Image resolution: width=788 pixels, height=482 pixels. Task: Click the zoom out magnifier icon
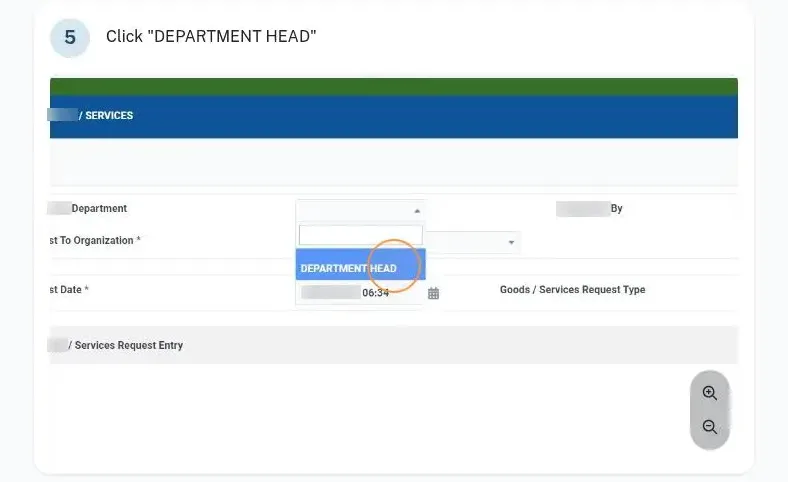pyautogui.click(x=710, y=427)
